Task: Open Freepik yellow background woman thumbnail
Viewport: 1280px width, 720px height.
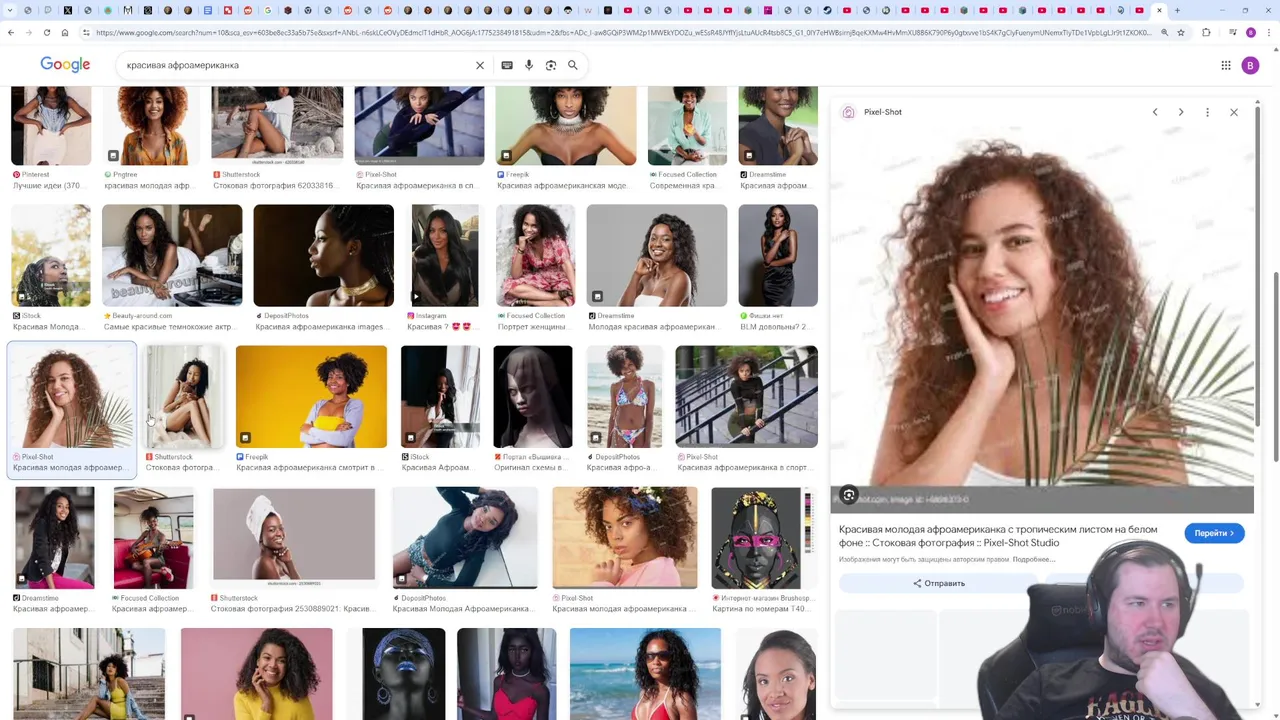Action: tap(311, 397)
